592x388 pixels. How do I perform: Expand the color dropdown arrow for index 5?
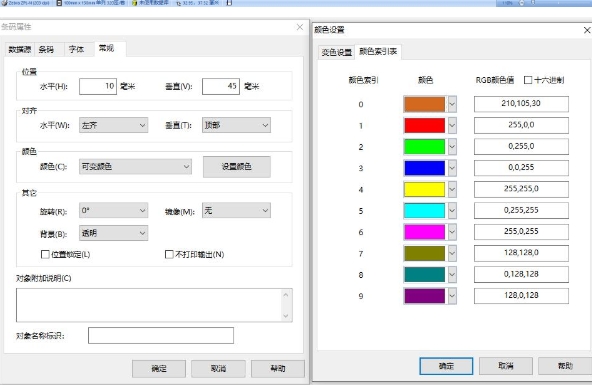pos(452,211)
